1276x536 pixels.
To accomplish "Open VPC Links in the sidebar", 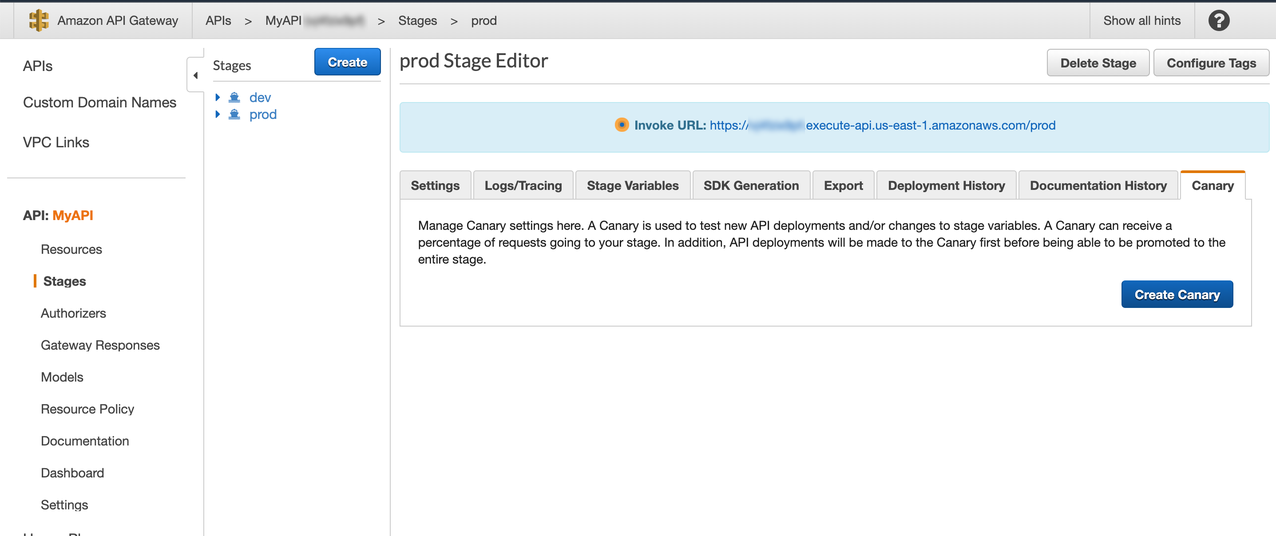I will (x=56, y=143).
